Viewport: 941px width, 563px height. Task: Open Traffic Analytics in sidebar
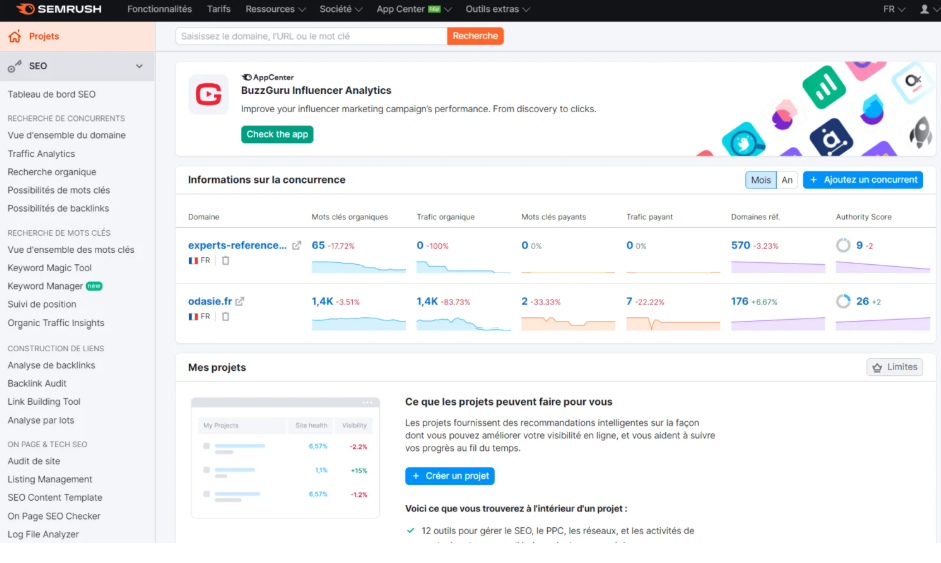point(41,154)
